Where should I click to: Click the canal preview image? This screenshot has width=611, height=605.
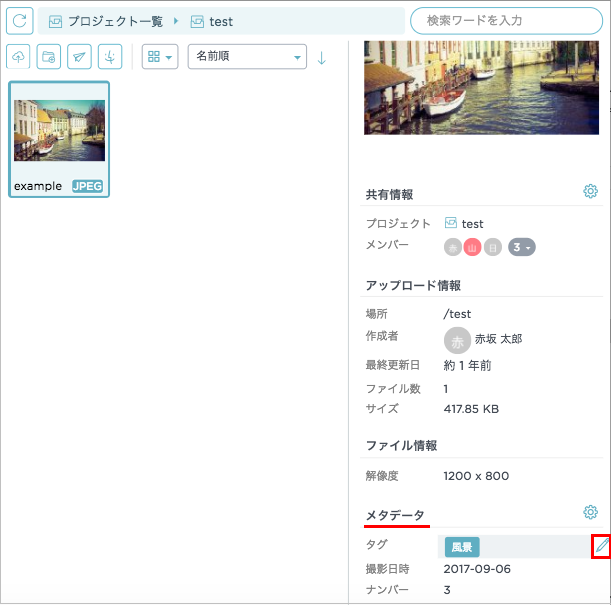(x=481, y=88)
